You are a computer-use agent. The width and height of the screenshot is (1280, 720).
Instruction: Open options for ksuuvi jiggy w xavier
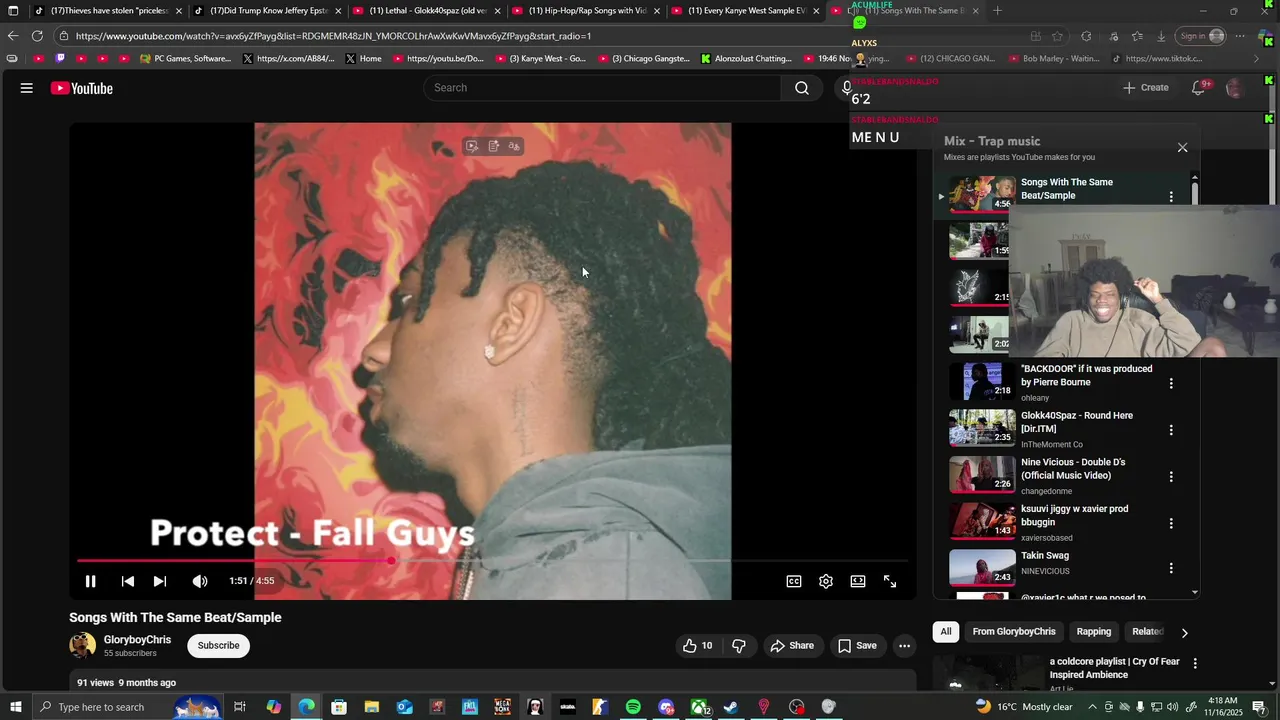(1171, 523)
